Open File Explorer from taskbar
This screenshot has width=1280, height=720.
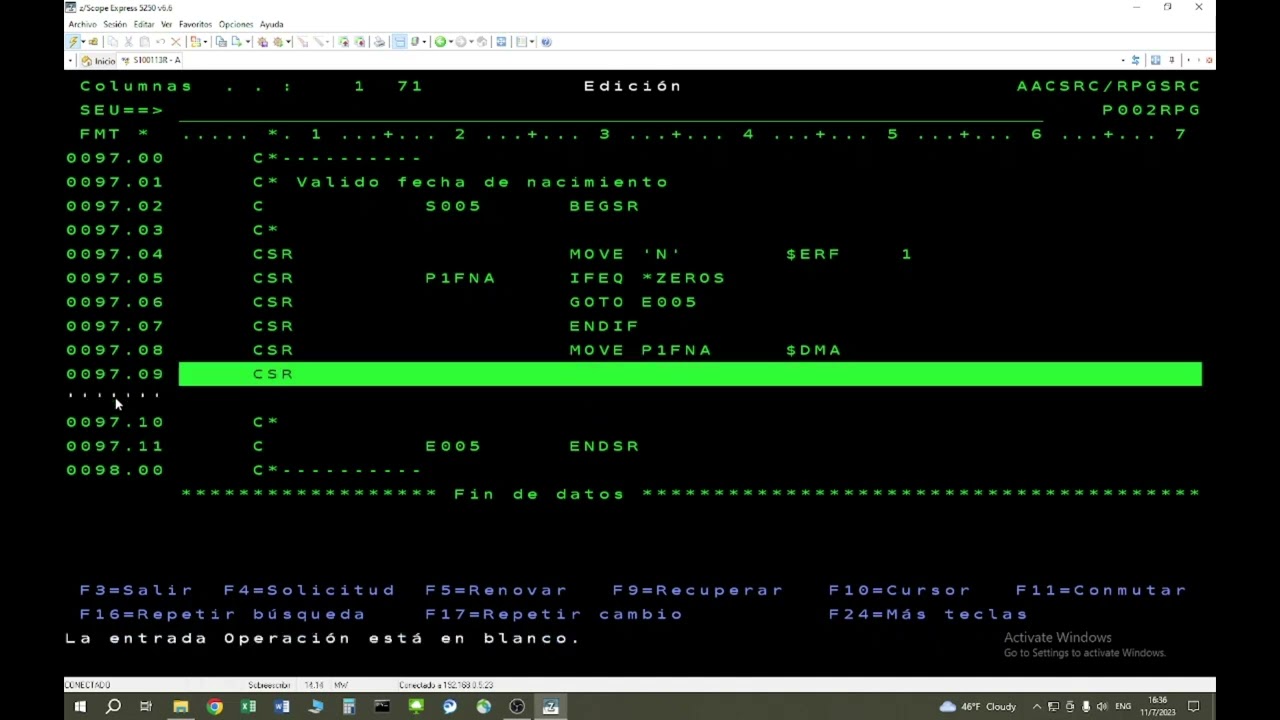pos(181,706)
